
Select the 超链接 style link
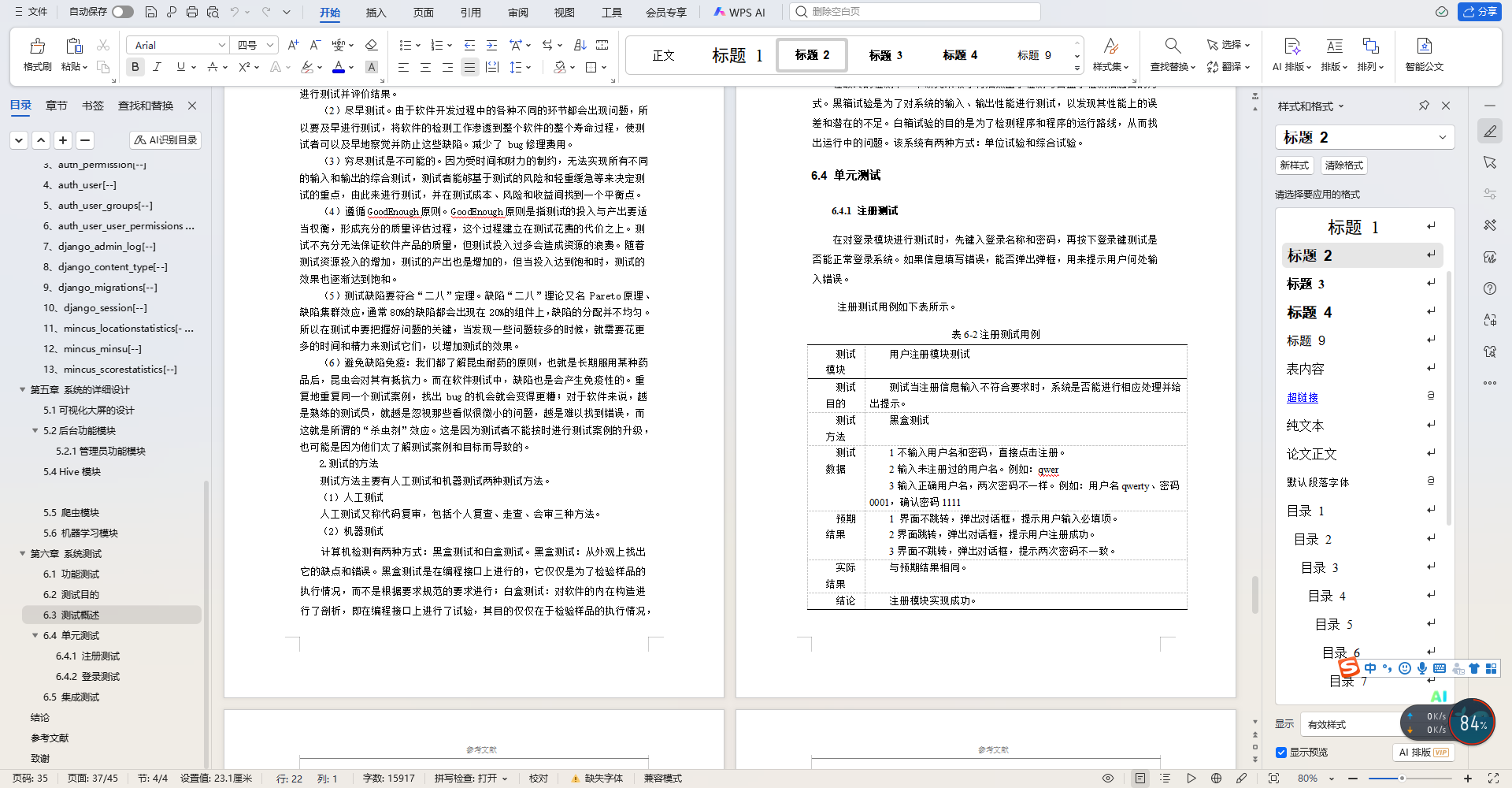[x=1303, y=398]
